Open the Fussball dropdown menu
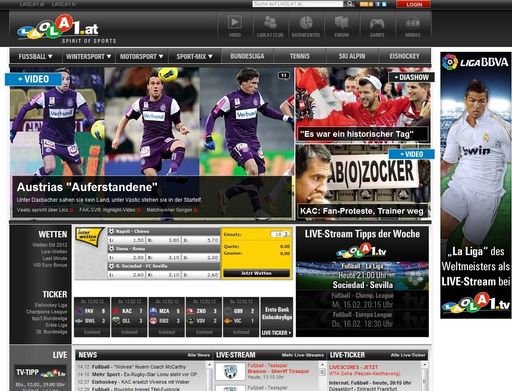The image size is (512, 391). coord(36,56)
